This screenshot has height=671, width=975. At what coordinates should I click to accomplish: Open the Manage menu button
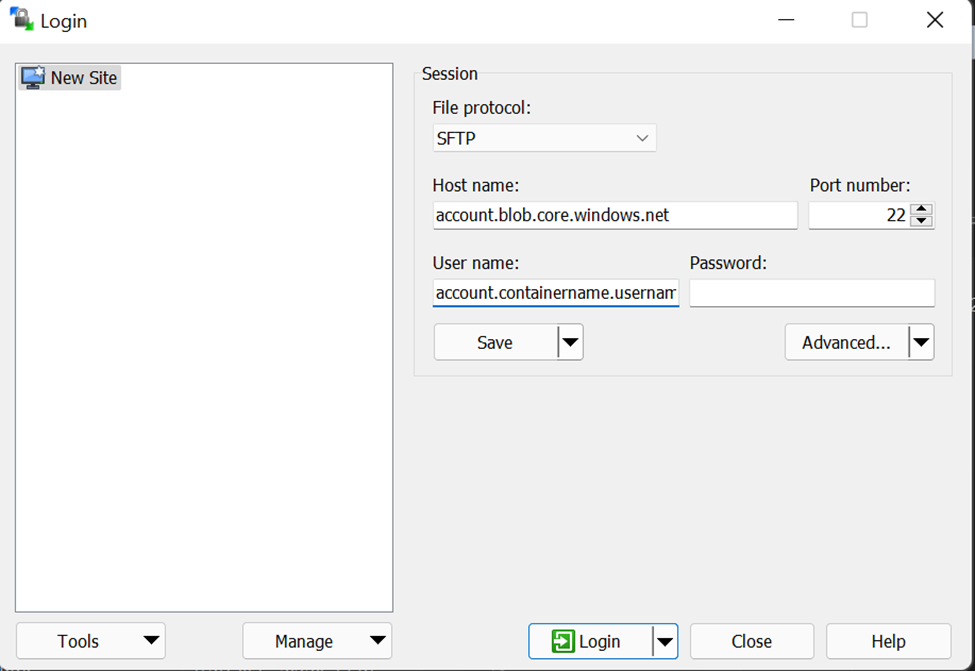[317, 641]
